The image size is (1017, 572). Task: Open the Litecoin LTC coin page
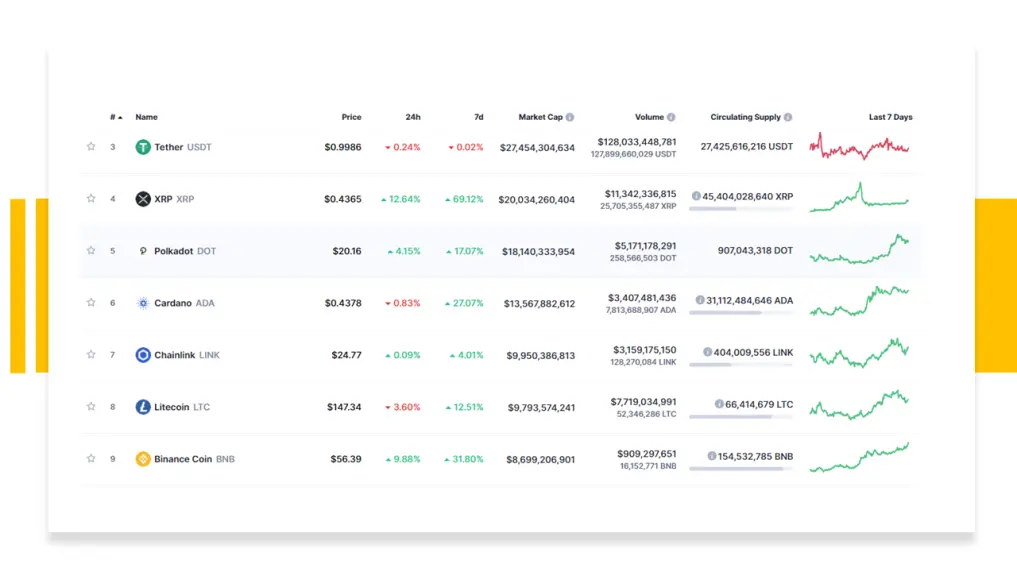click(182, 407)
